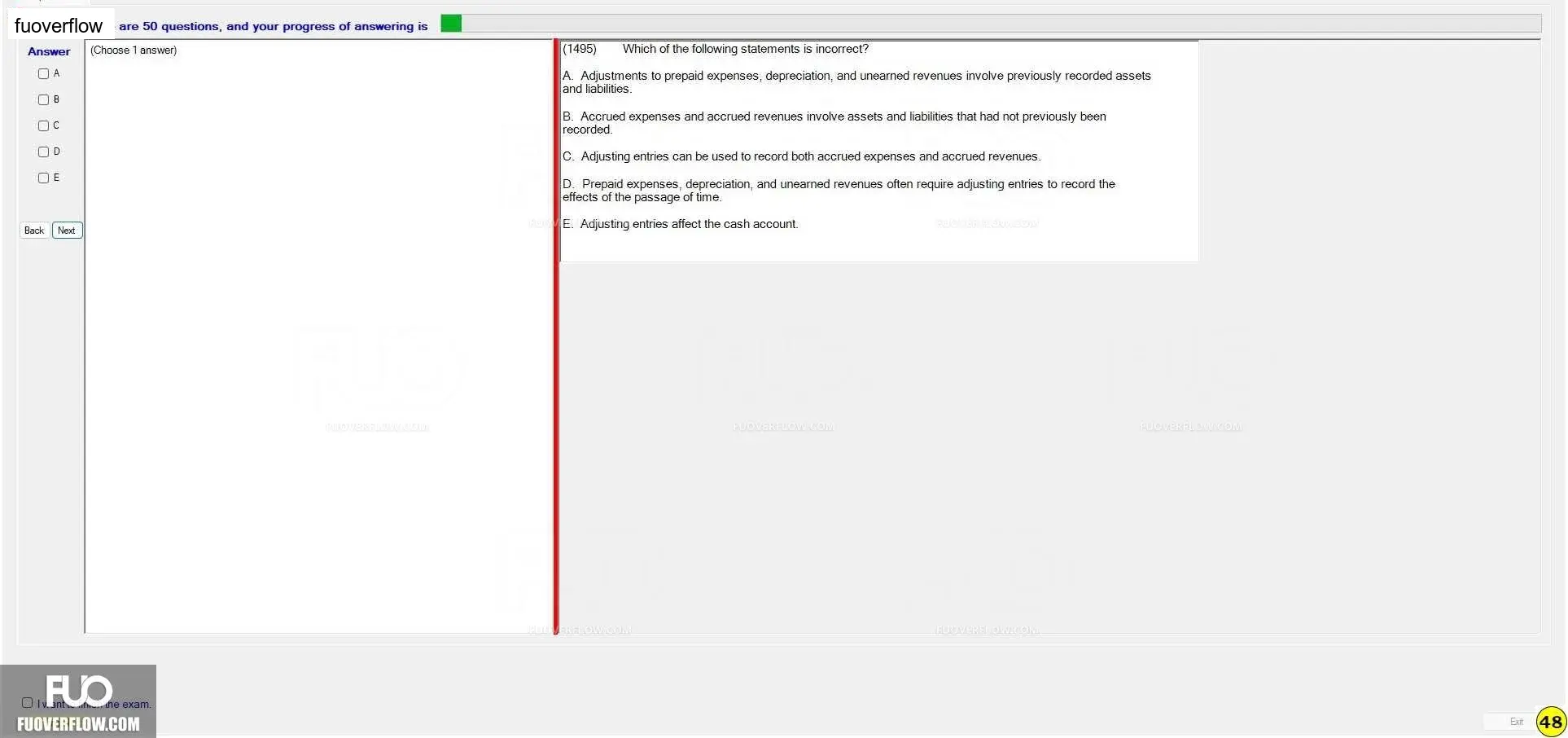Go to the Next question
Viewport: 1568px width, 738px height.
(x=67, y=231)
